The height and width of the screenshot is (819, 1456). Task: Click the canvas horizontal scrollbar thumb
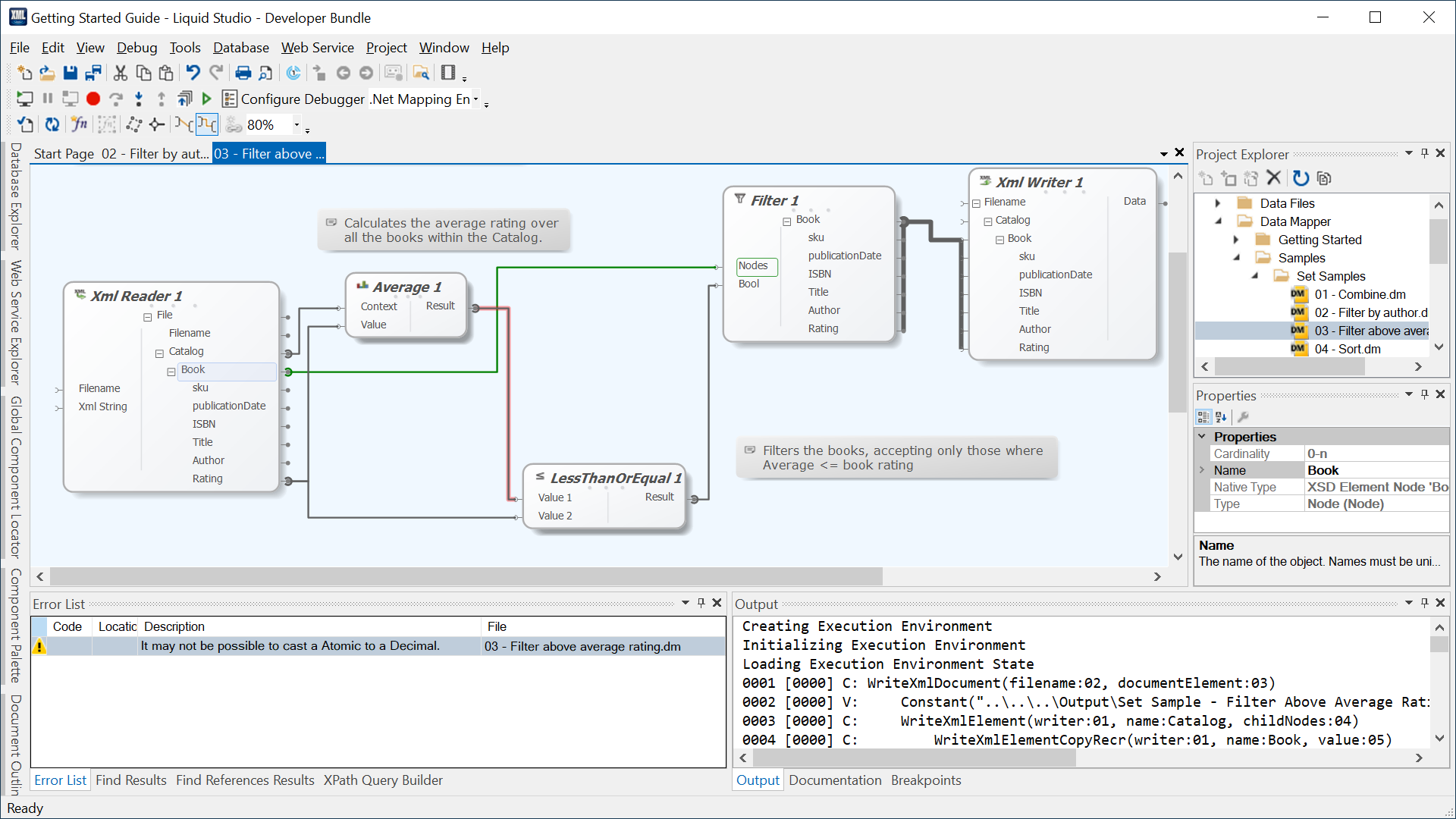[x=466, y=577]
